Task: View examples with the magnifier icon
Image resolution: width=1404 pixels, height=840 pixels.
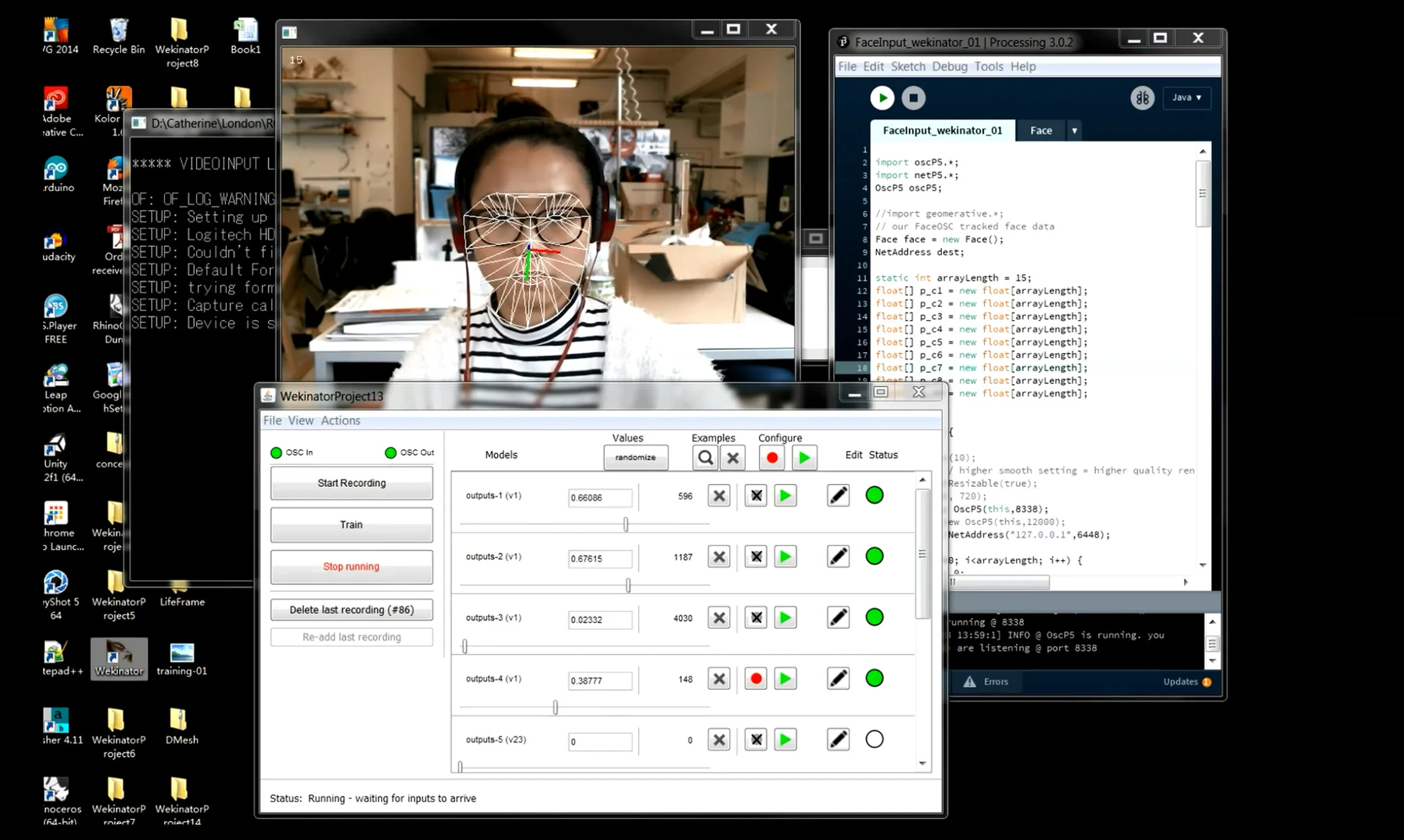Action: [x=705, y=458]
